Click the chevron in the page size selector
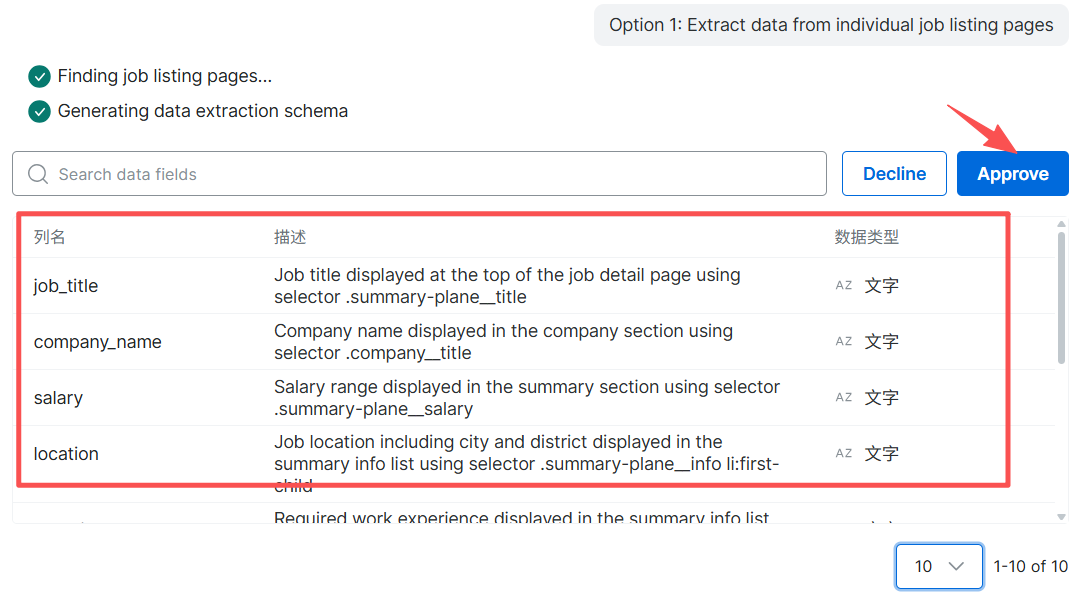Screen dimensions: 1079x598 pyautogui.click(x=956, y=566)
